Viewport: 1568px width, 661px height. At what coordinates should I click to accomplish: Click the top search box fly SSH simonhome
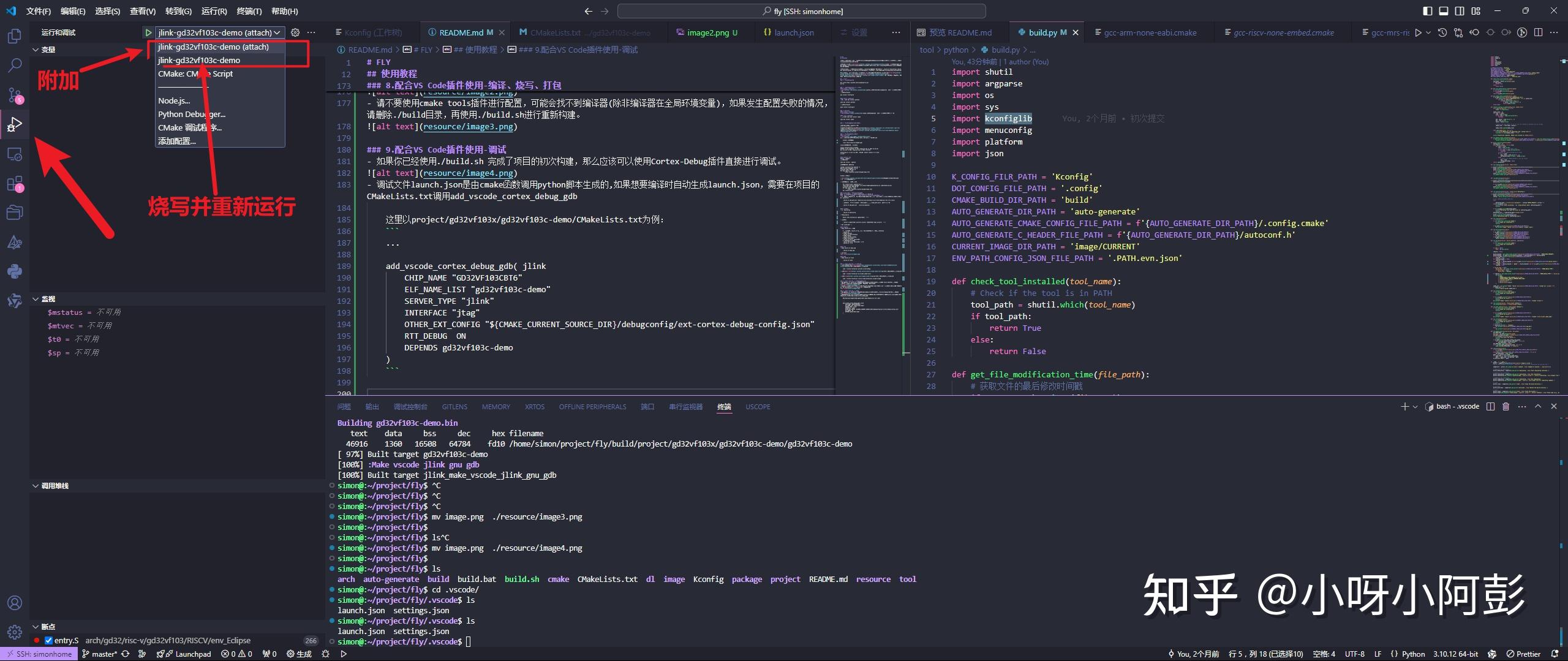(x=802, y=10)
